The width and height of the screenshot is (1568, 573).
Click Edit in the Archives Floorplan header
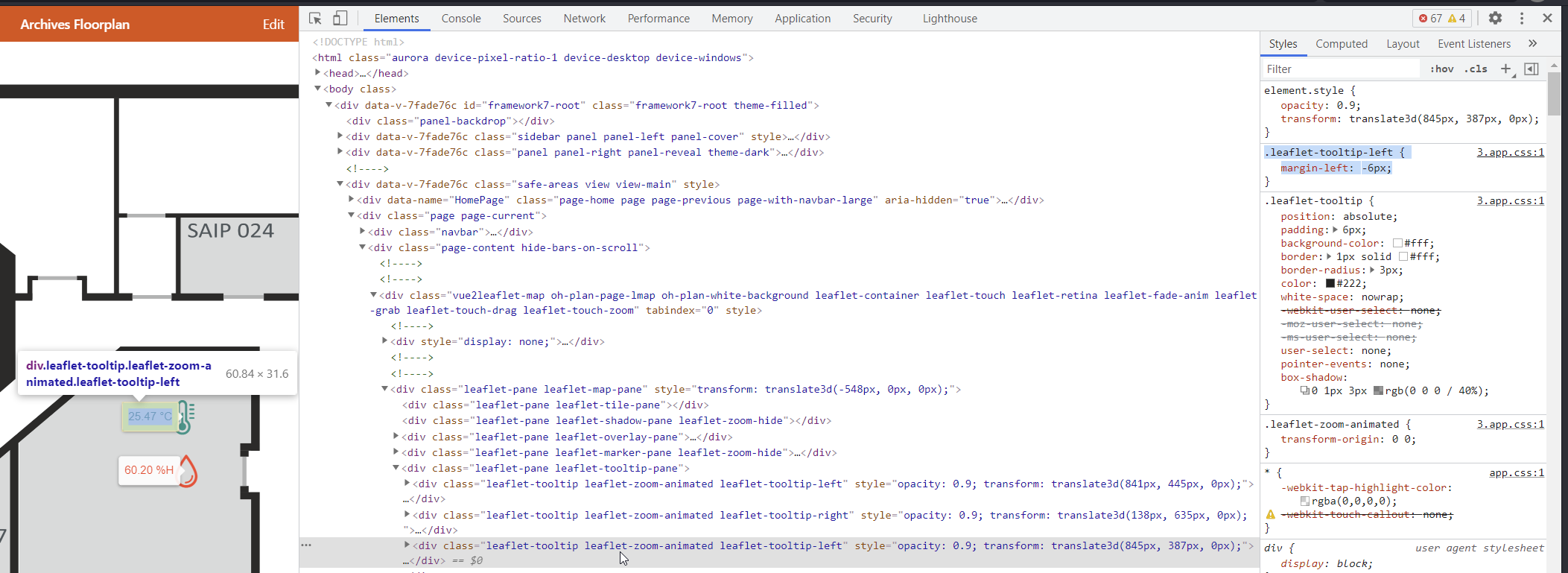(x=273, y=25)
